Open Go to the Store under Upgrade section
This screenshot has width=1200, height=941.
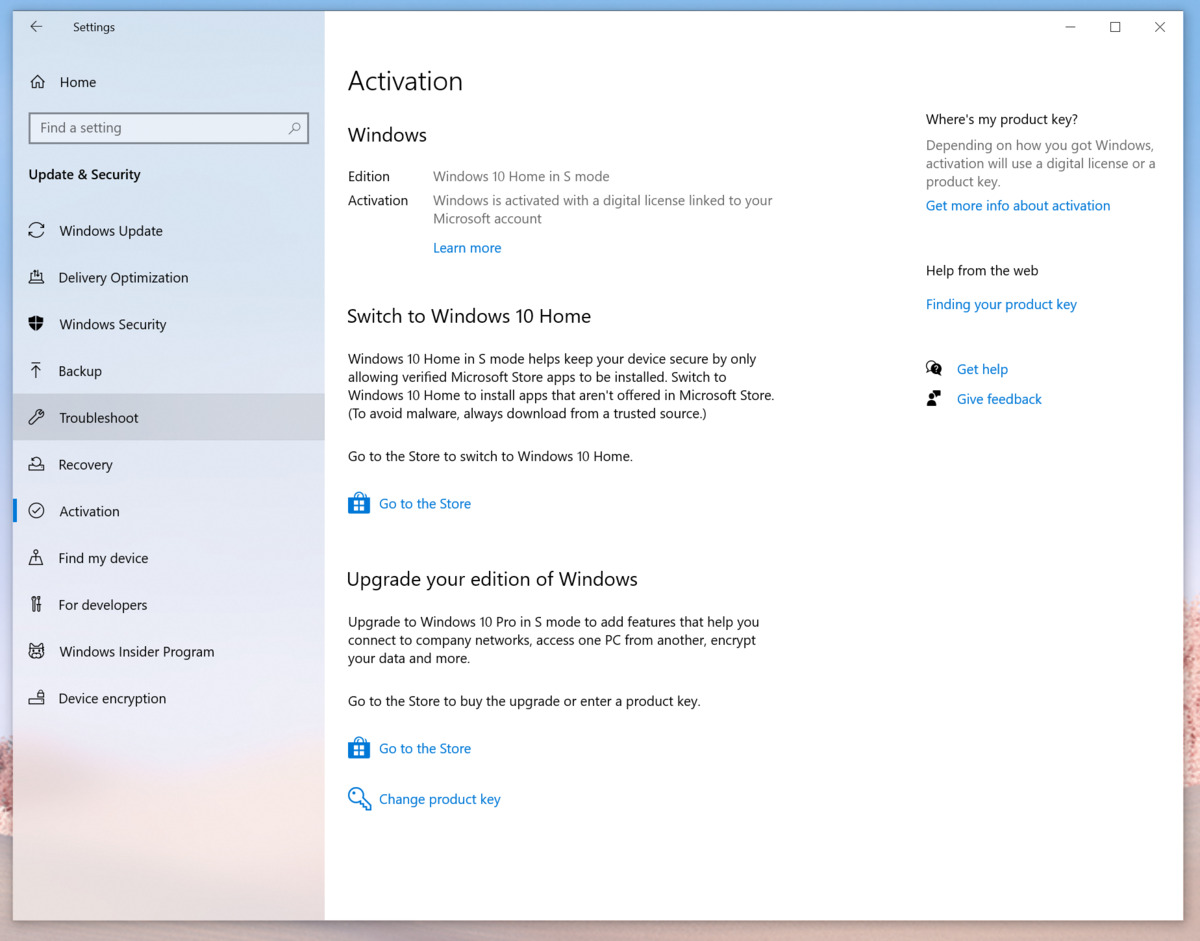[425, 748]
